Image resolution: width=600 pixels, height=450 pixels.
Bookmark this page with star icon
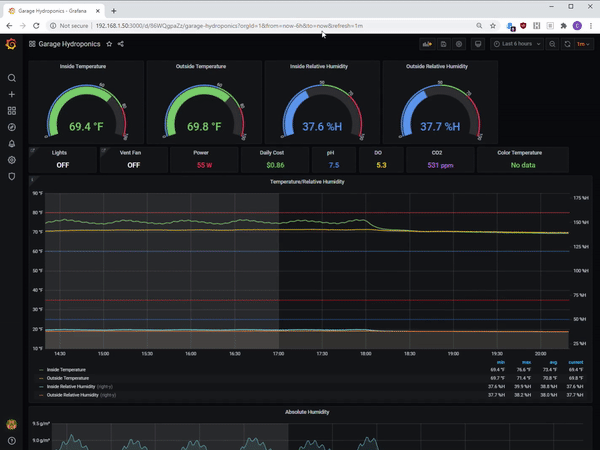pyautogui.click(x=493, y=26)
